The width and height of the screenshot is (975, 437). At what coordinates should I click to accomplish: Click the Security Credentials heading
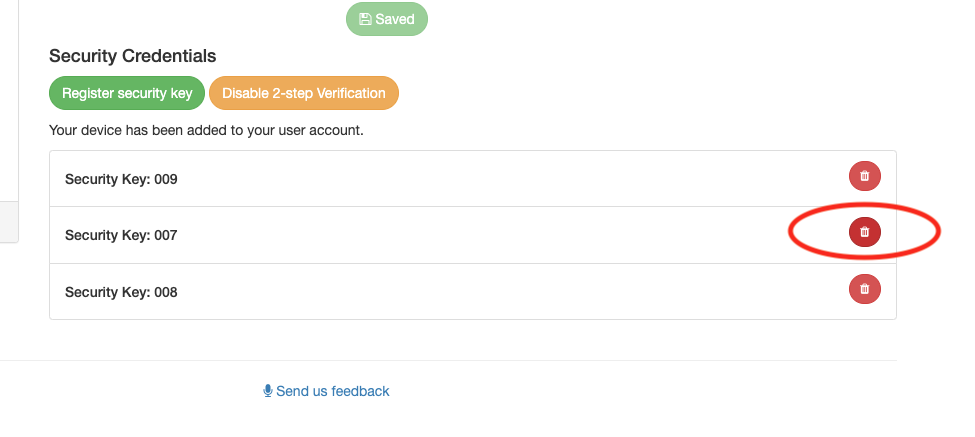(132, 56)
